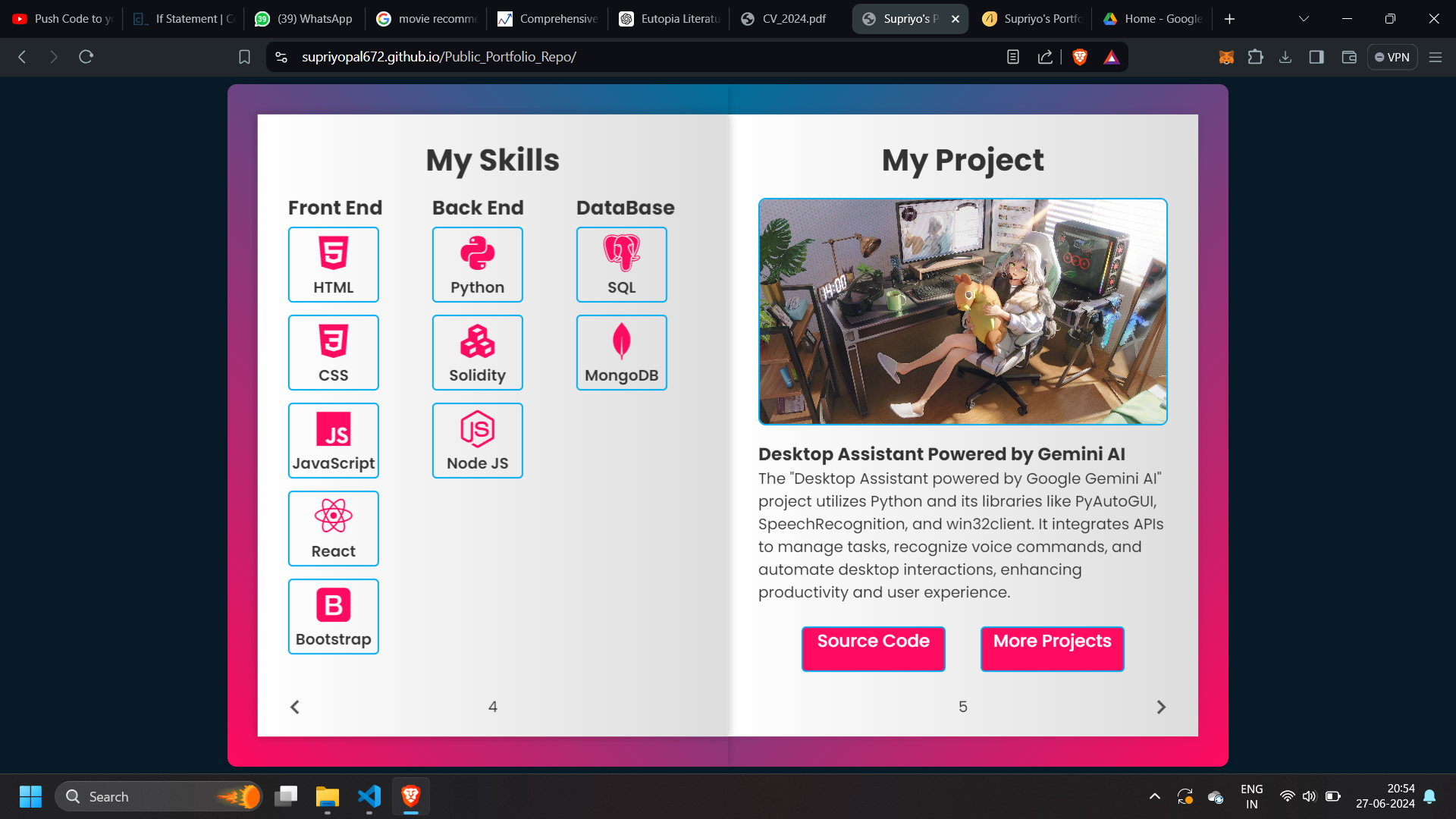Flip to next page with right chevron

click(1161, 707)
